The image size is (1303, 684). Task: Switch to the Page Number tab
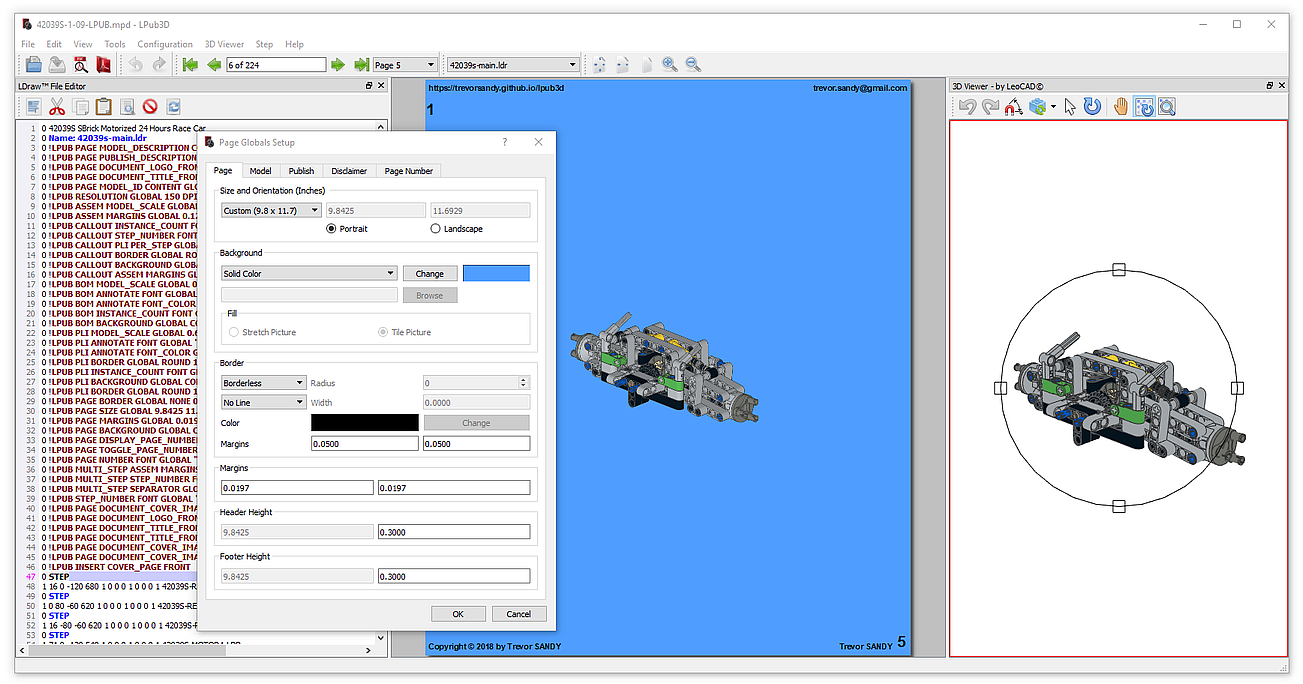(x=409, y=171)
